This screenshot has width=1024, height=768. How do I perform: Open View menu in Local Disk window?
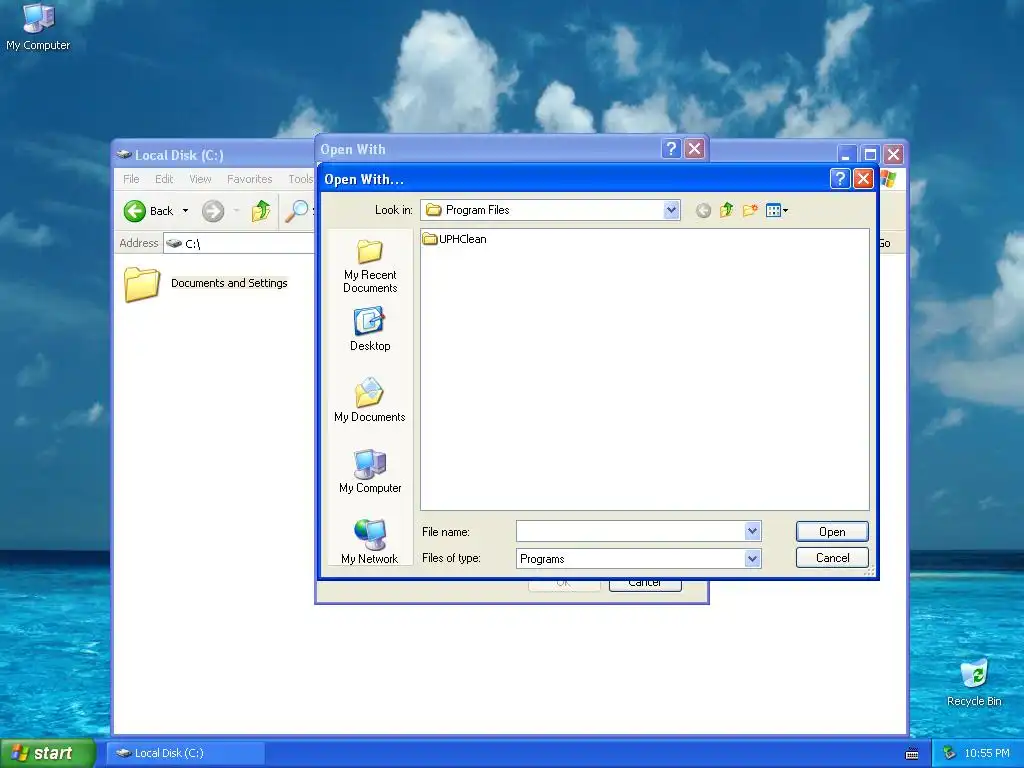click(x=200, y=179)
